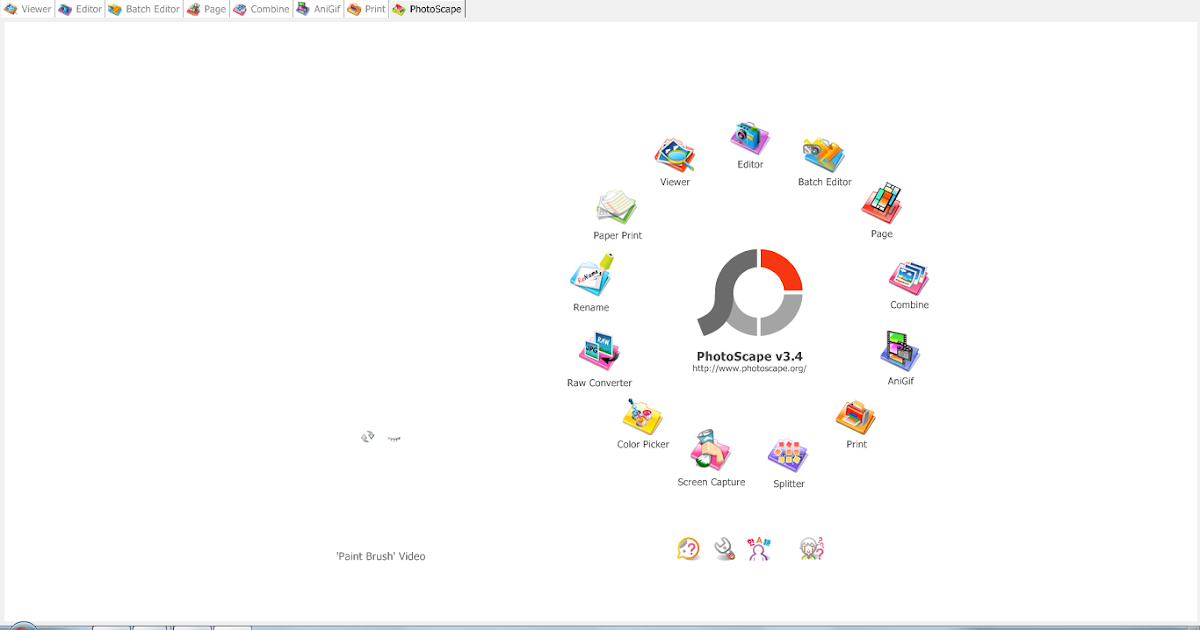Start the Screen Capture tool icon
The height and width of the screenshot is (630, 1200).
point(711,451)
